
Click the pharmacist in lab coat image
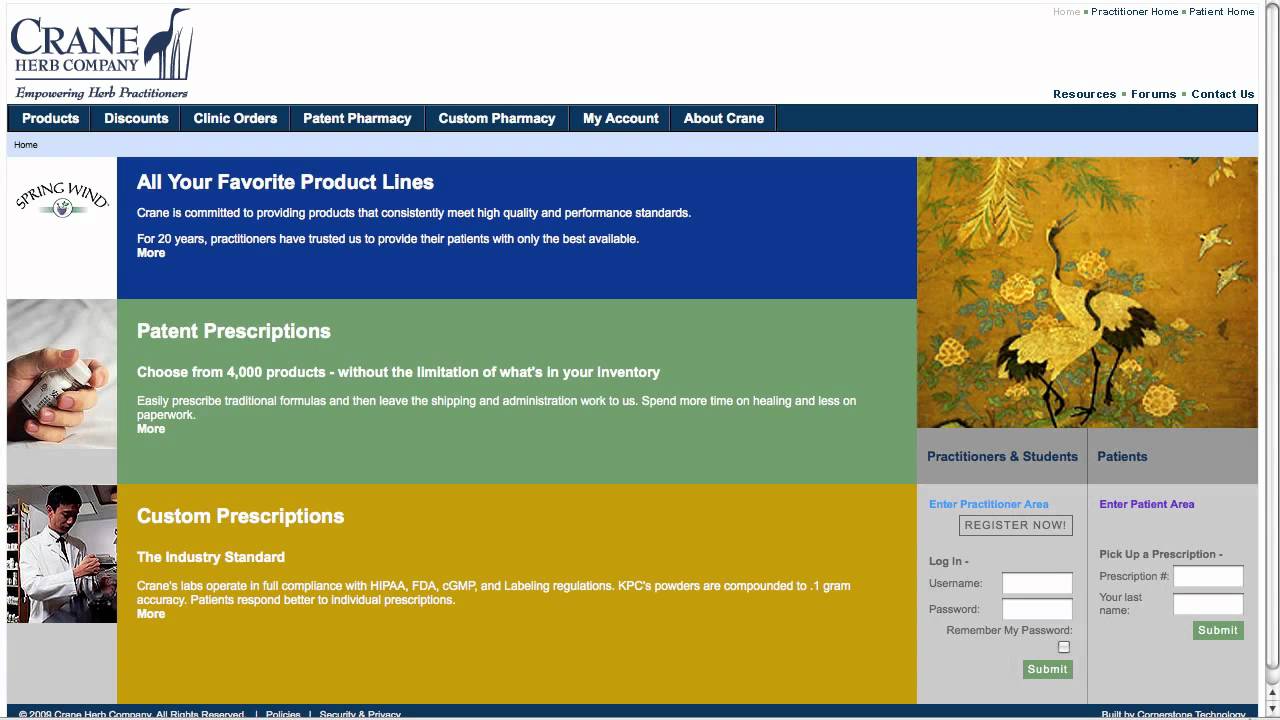pos(62,554)
